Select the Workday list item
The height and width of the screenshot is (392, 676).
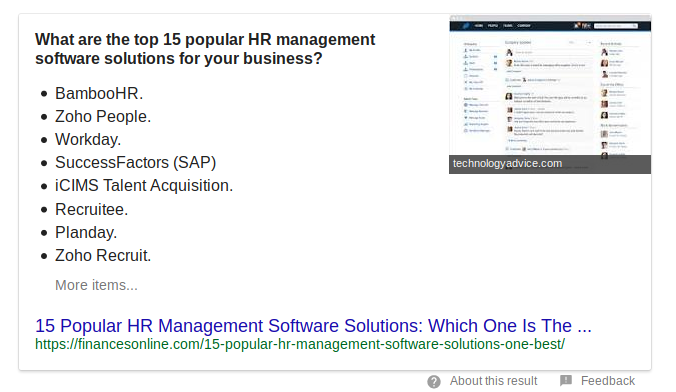(x=88, y=139)
